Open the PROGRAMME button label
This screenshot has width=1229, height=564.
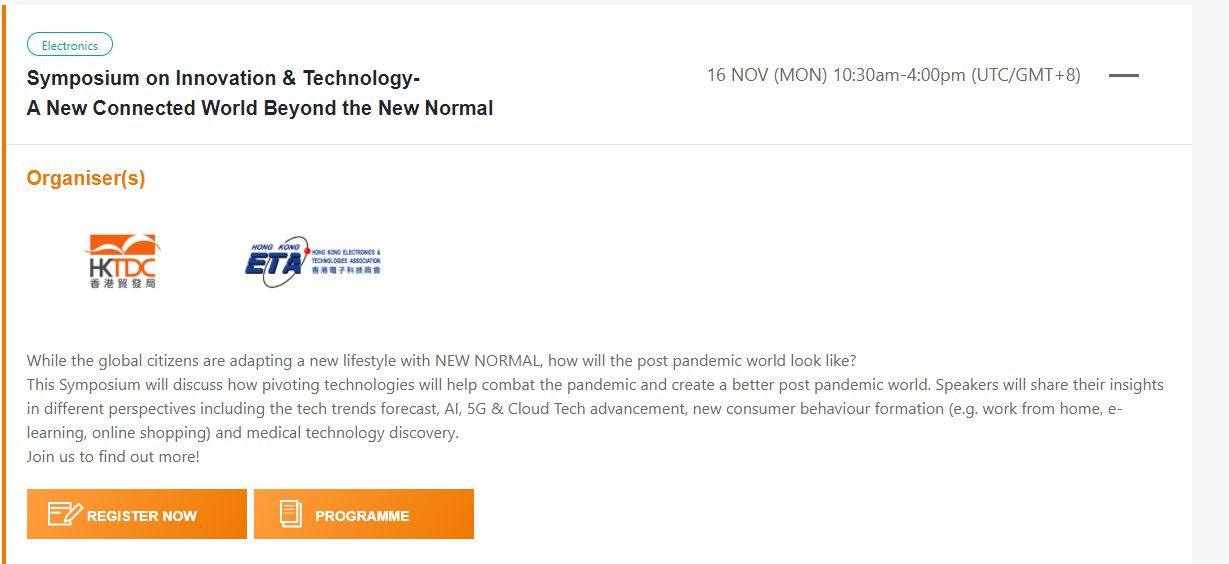[362, 516]
